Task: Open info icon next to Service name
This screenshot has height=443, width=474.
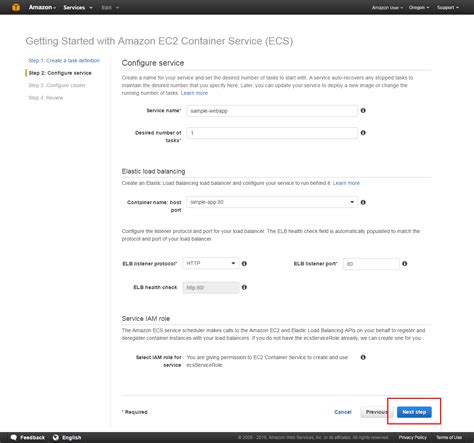Action: coord(363,110)
